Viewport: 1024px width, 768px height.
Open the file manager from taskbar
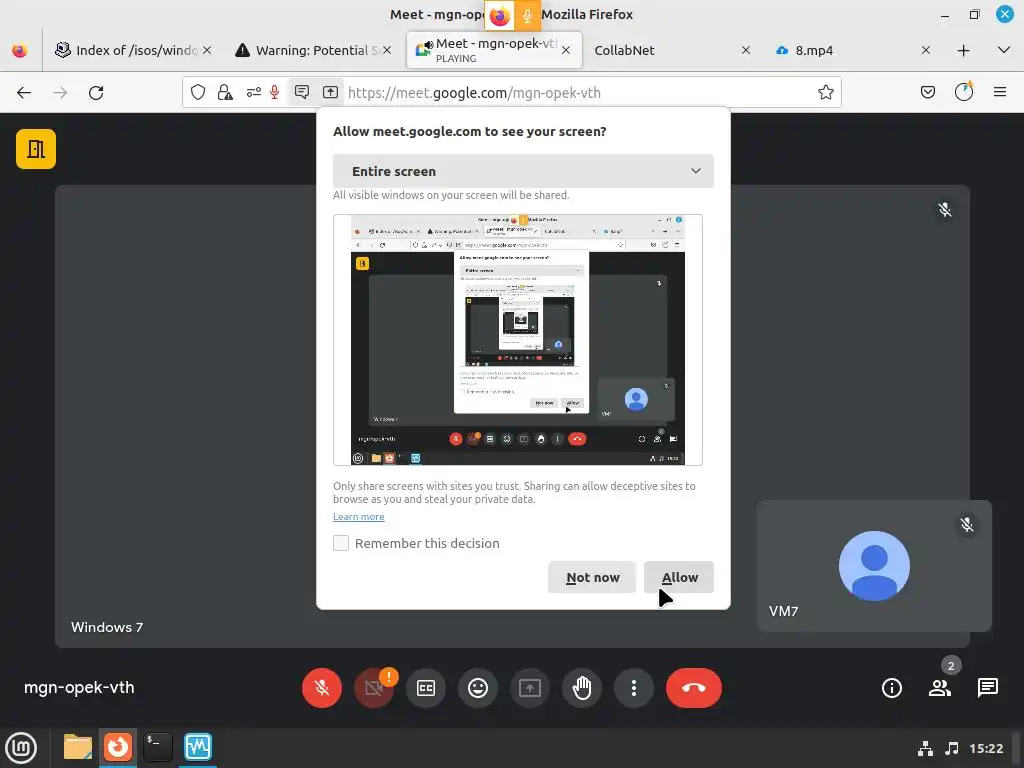[78, 748]
